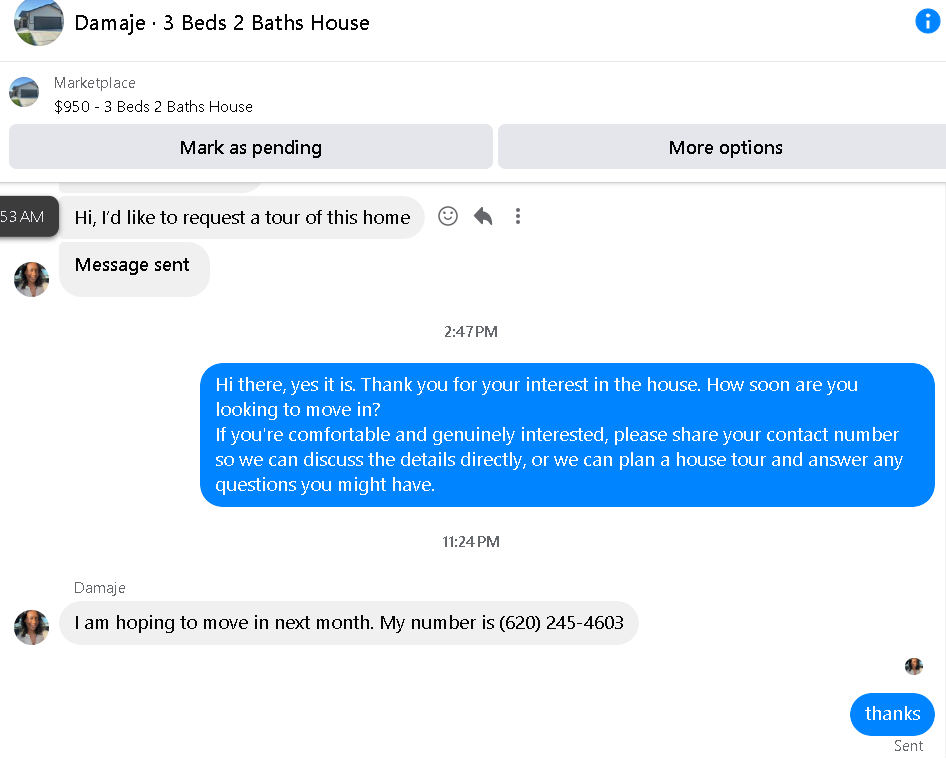946x767 pixels.
Task: Reply to tour request message arrow icon
Action: (483, 216)
